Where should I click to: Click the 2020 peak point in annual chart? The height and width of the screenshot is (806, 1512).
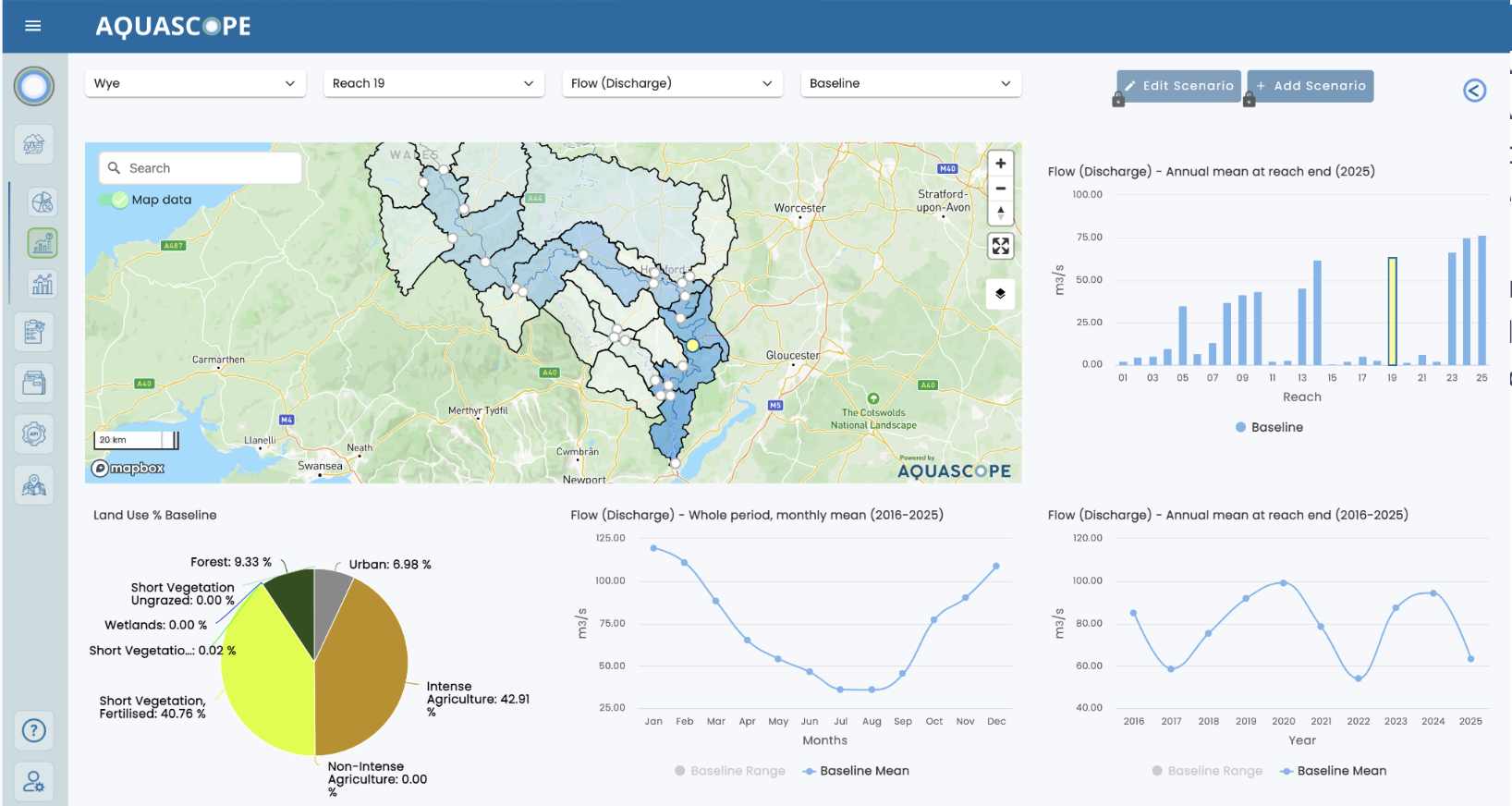tap(1283, 583)
